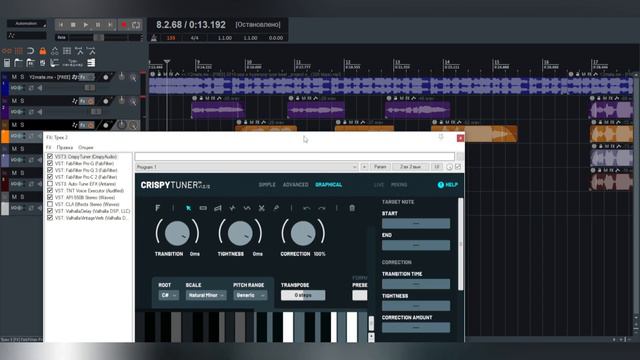Open the PITCH RANGE Generic dropdown
This screenshot has height=360, width=640.
pyautogui.click(x=250, y=295)
